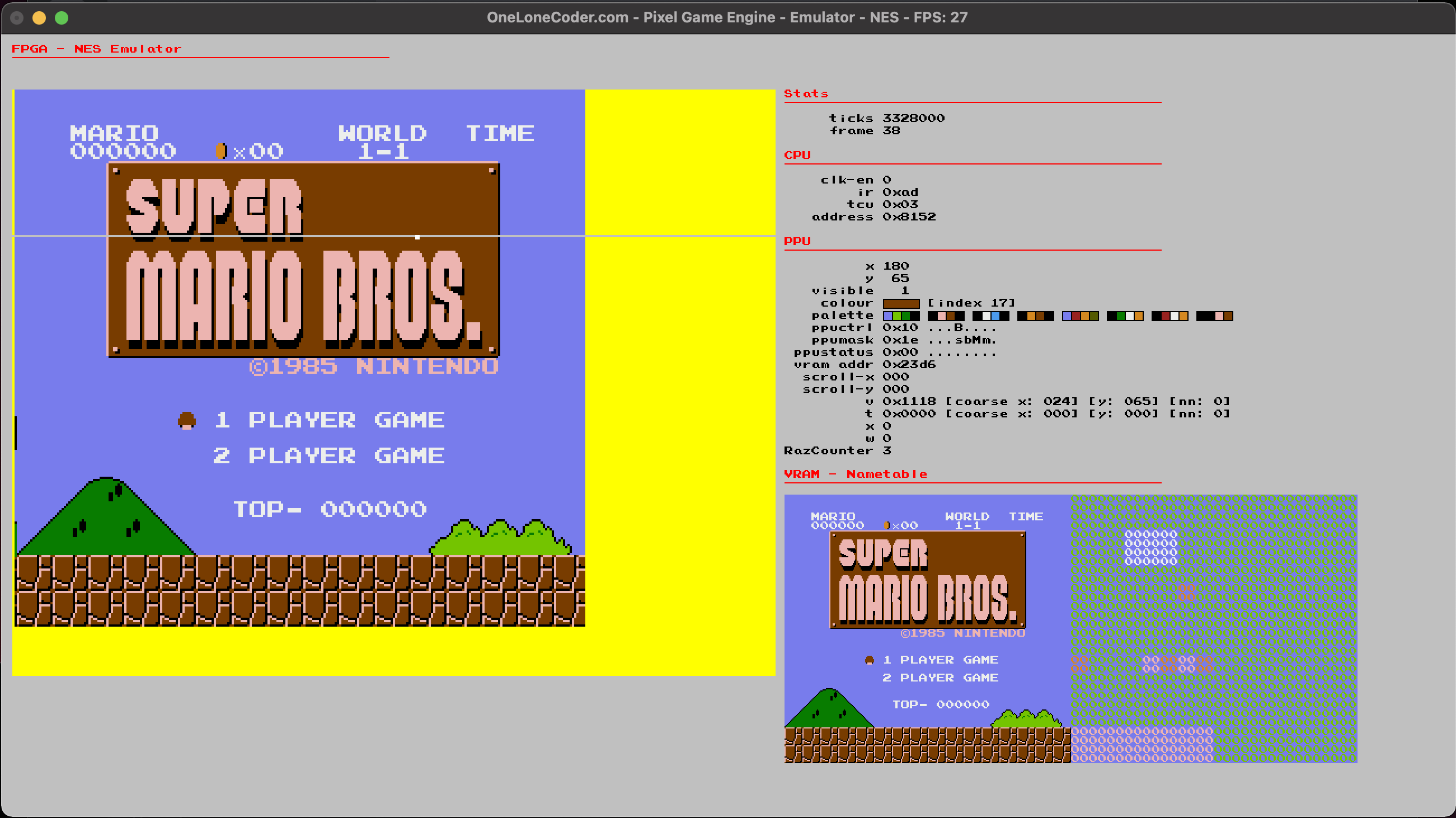Click the brown colour swatch labeled index 17
This screenshot has width=1456, height=818.
pyautogui.click(x=901, y=304)
